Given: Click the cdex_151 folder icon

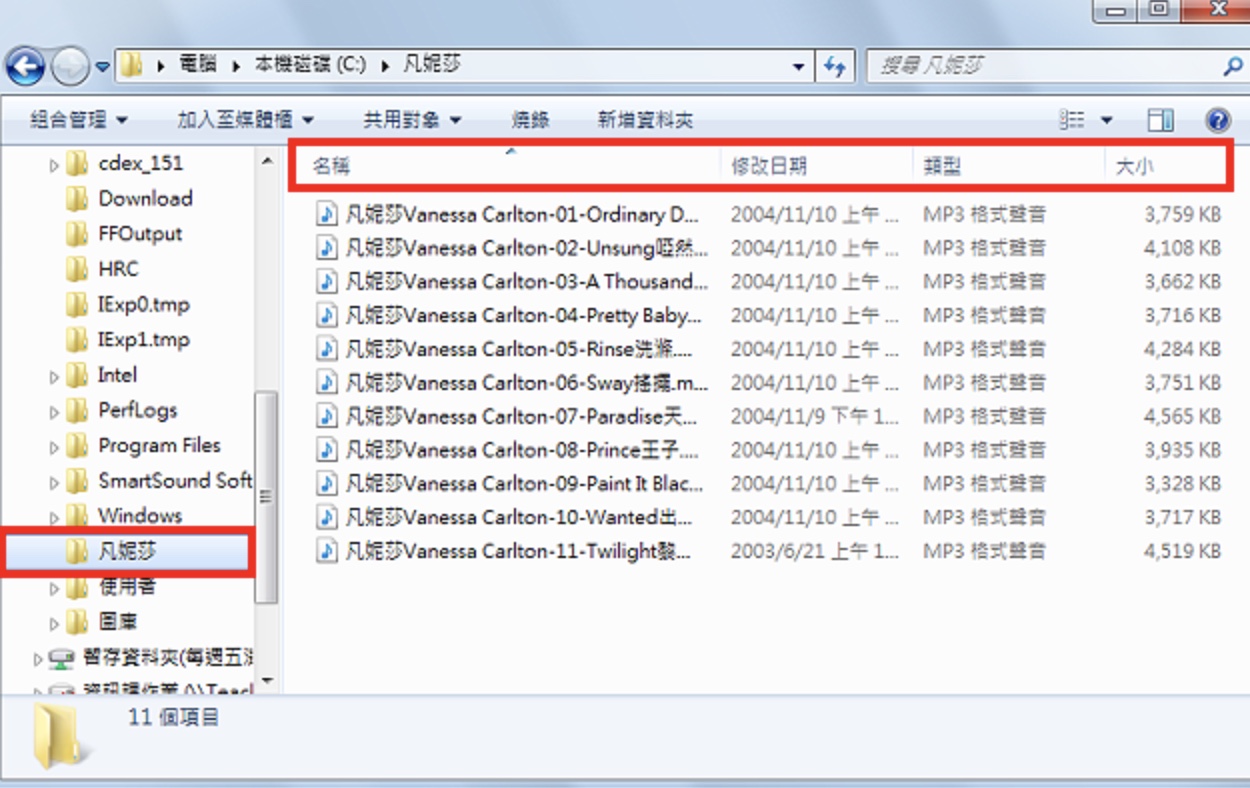Looking at the screenshot, I should pos(77,163).
